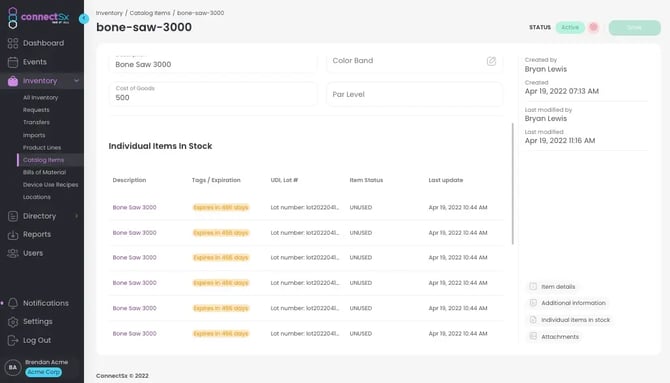Go to All Inventory submenu item
This screenshot has width=670, height=383.
click(41, 98)
